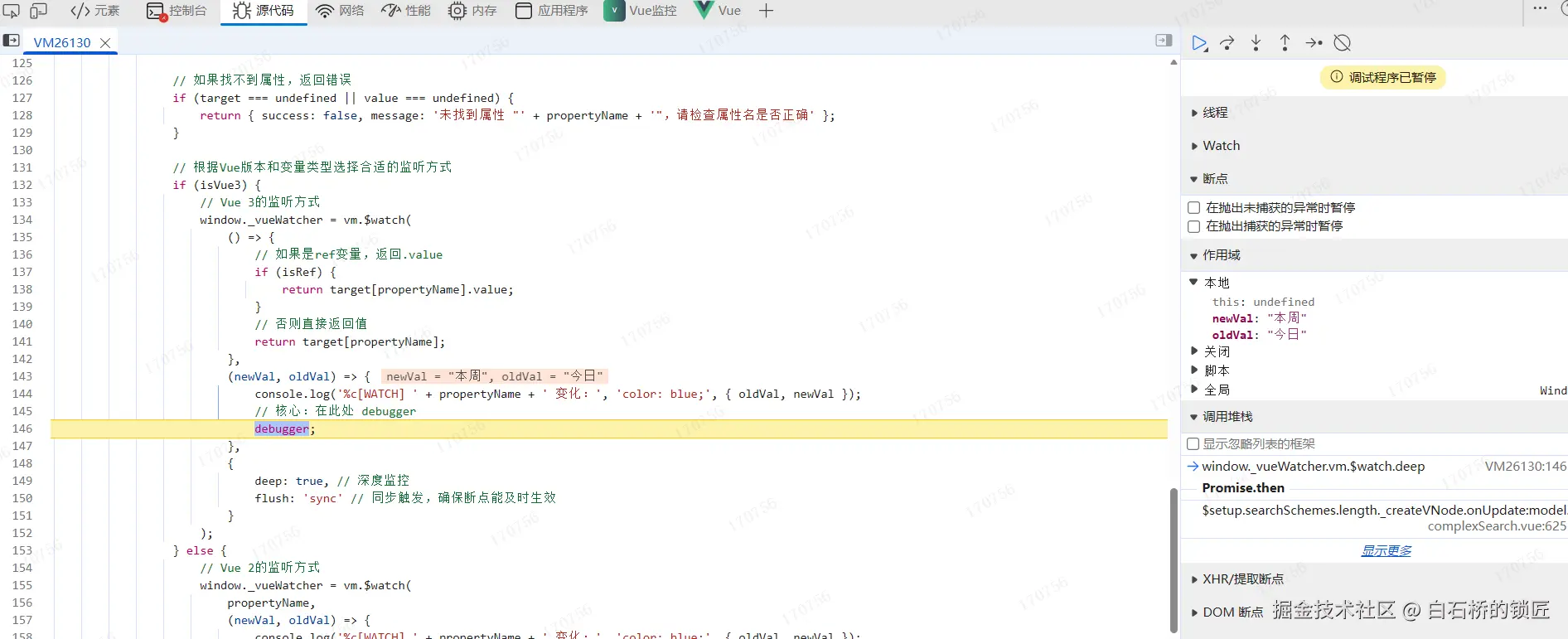The width and height of the screenshot is (1568, 639).
Task: Collapse the 本地 (Local) scope
Action: pos(1194,283)
